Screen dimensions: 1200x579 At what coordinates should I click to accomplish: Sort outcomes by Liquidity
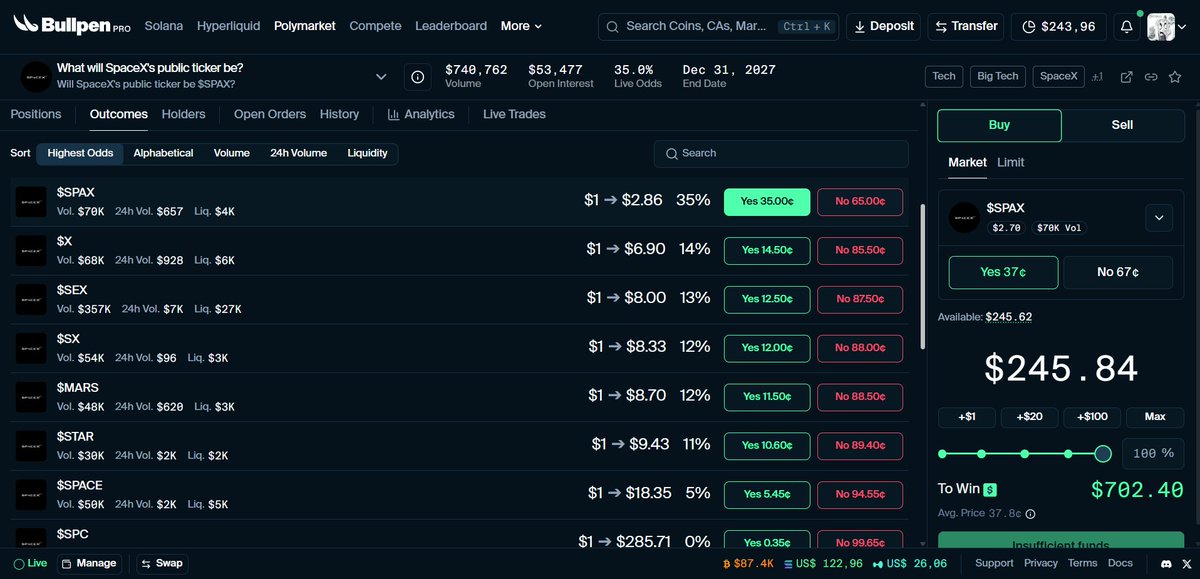[367, 153]
